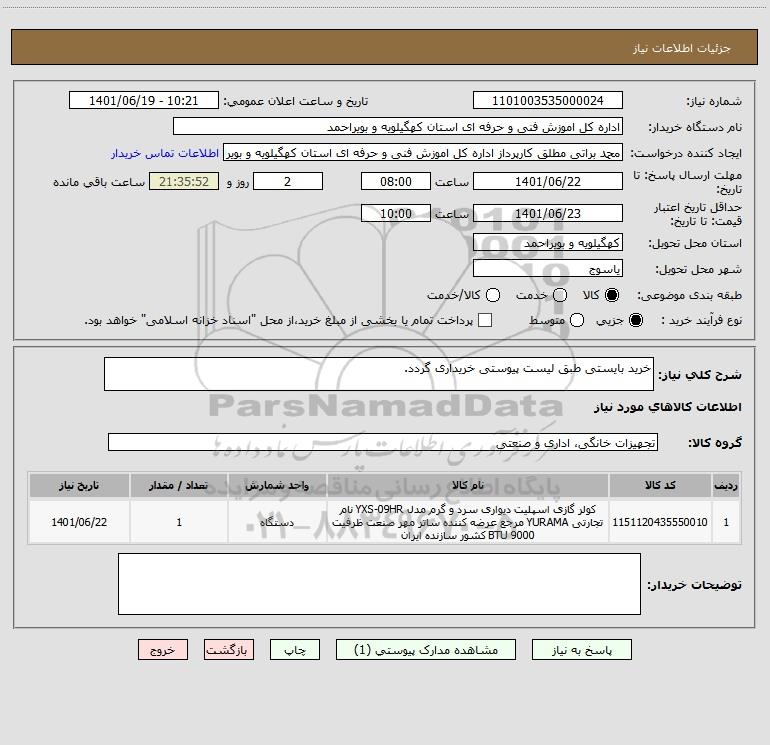Click item code cell 115112043555​0010
This screenshot has width=770, height=745.
pyautogui.click(x=660, y=522)
